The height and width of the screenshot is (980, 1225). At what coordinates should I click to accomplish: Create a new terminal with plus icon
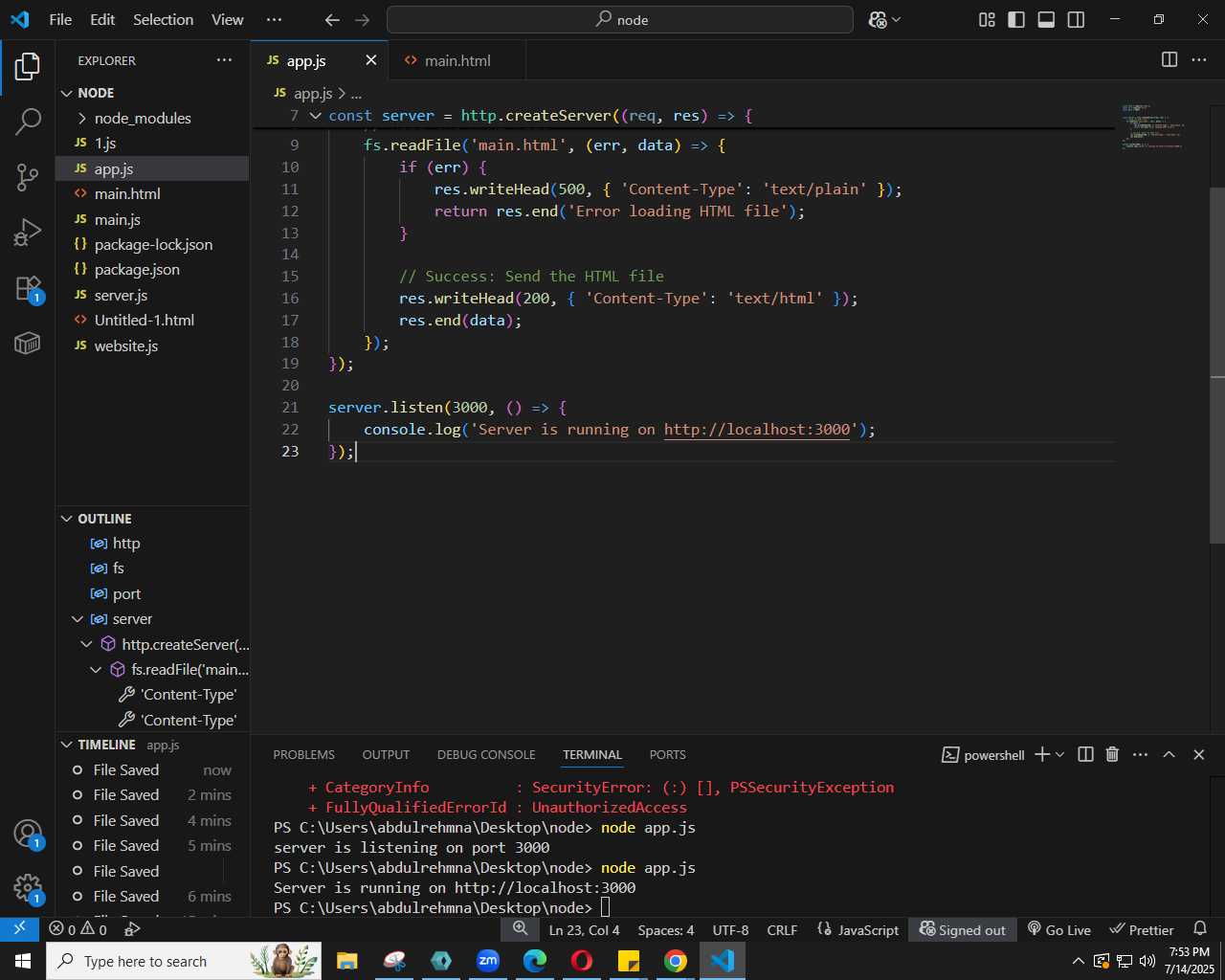(x=1042, y=754)
